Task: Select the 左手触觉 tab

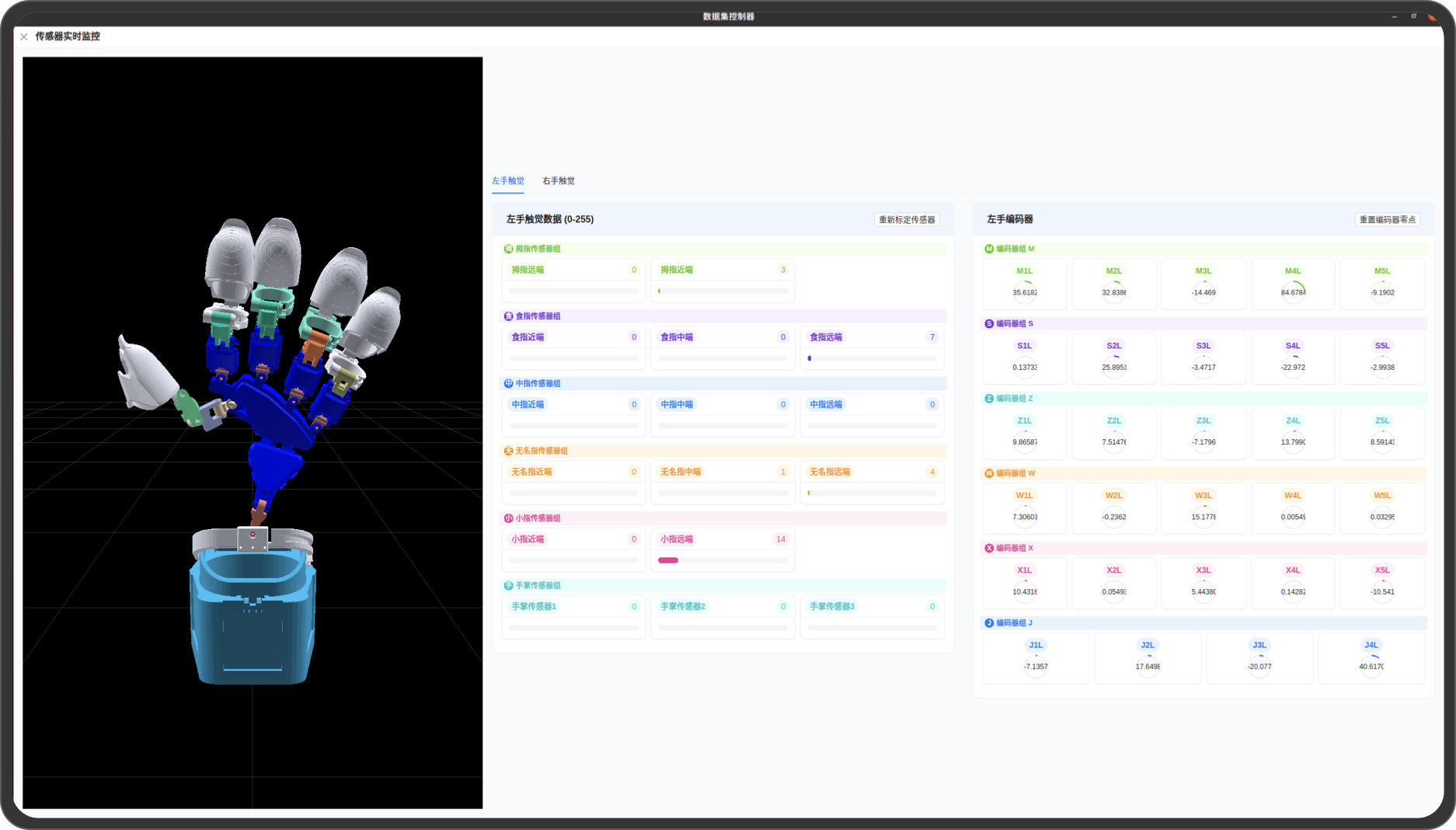Action: 507,181
